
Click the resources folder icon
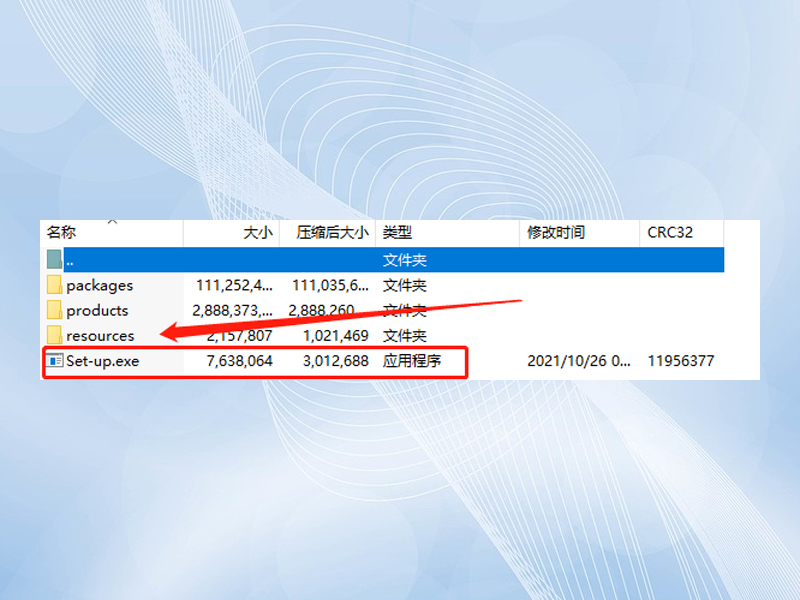[54, 335]
